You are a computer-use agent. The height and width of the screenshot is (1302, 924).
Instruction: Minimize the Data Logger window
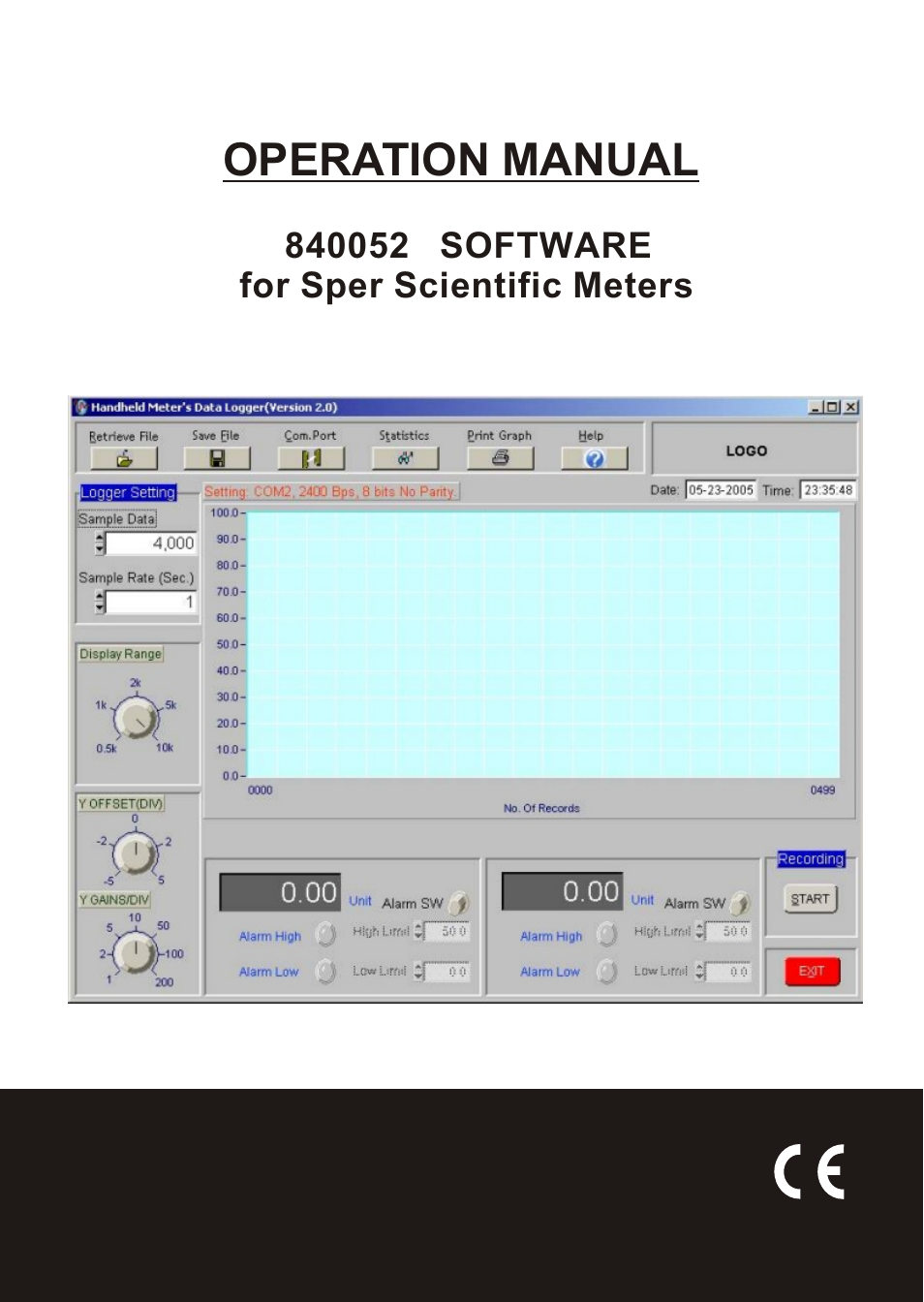click(x=816, y=408)
